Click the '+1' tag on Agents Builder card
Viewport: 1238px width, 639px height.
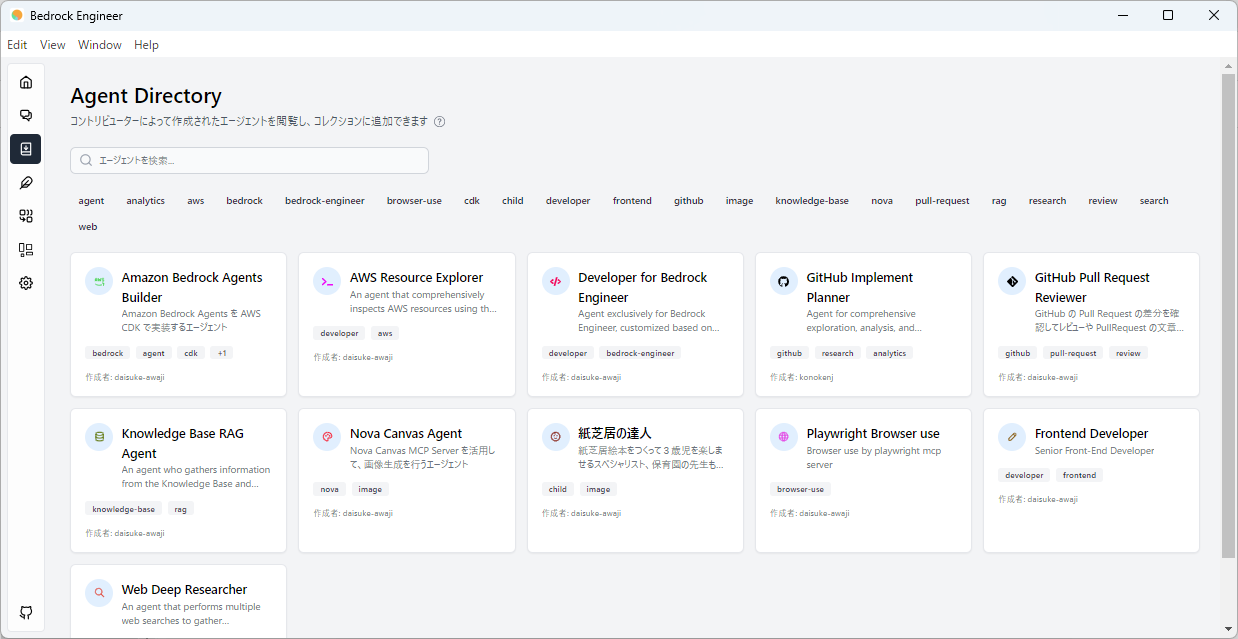coord(221,353)
